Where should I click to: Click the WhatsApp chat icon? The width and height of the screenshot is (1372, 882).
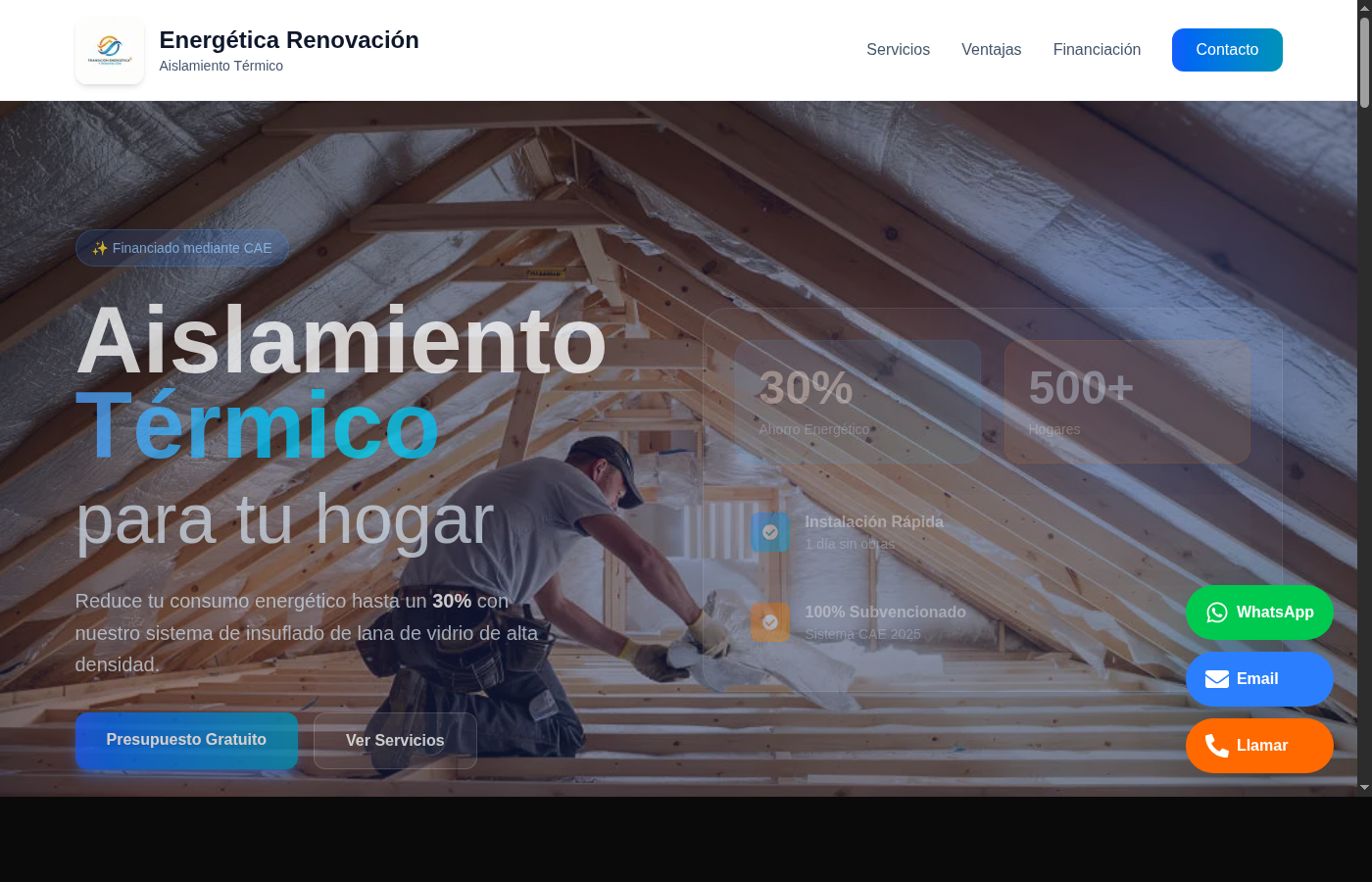pos(1215,612)
